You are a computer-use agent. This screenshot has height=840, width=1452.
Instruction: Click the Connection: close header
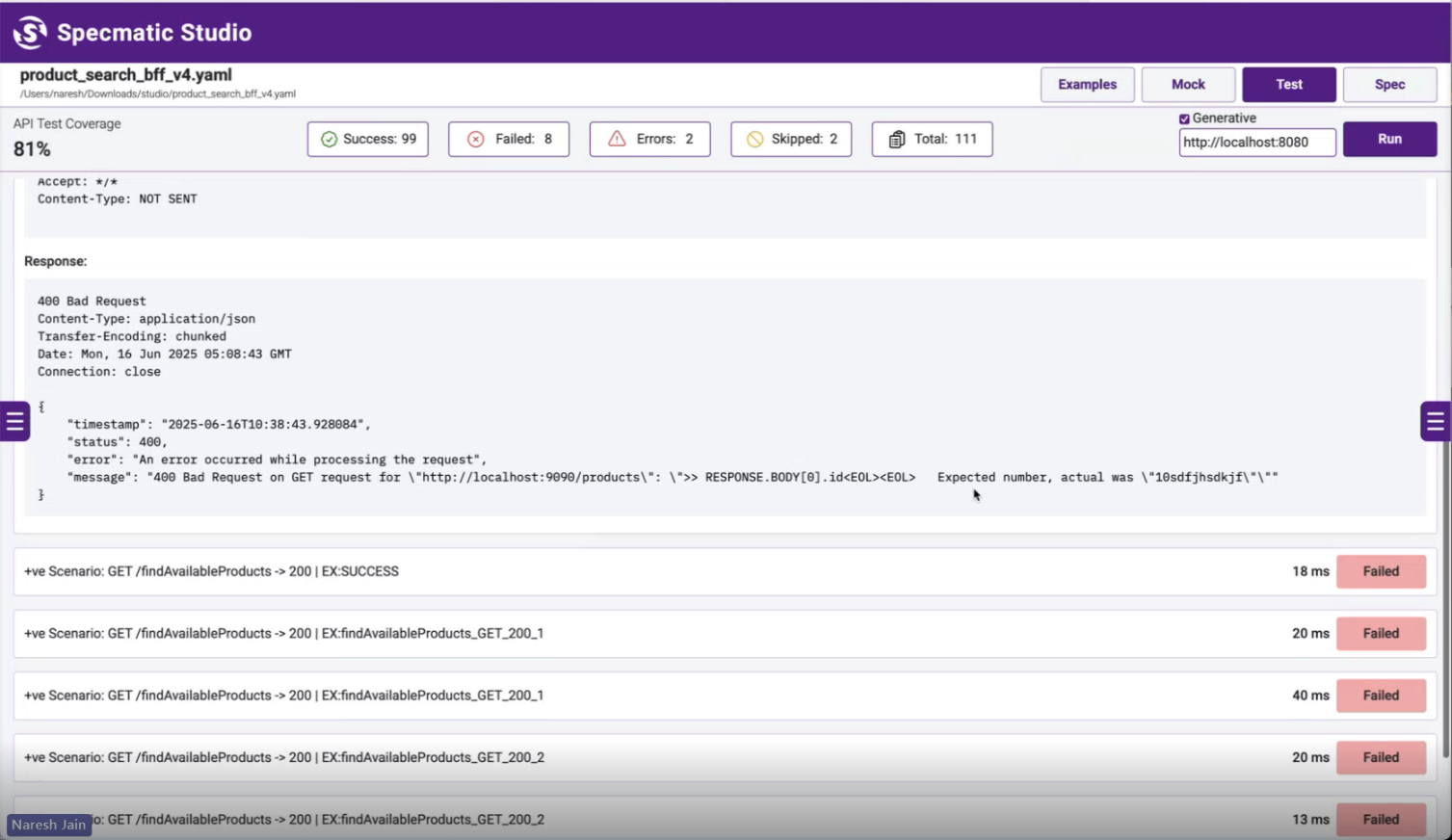point(99,372)
